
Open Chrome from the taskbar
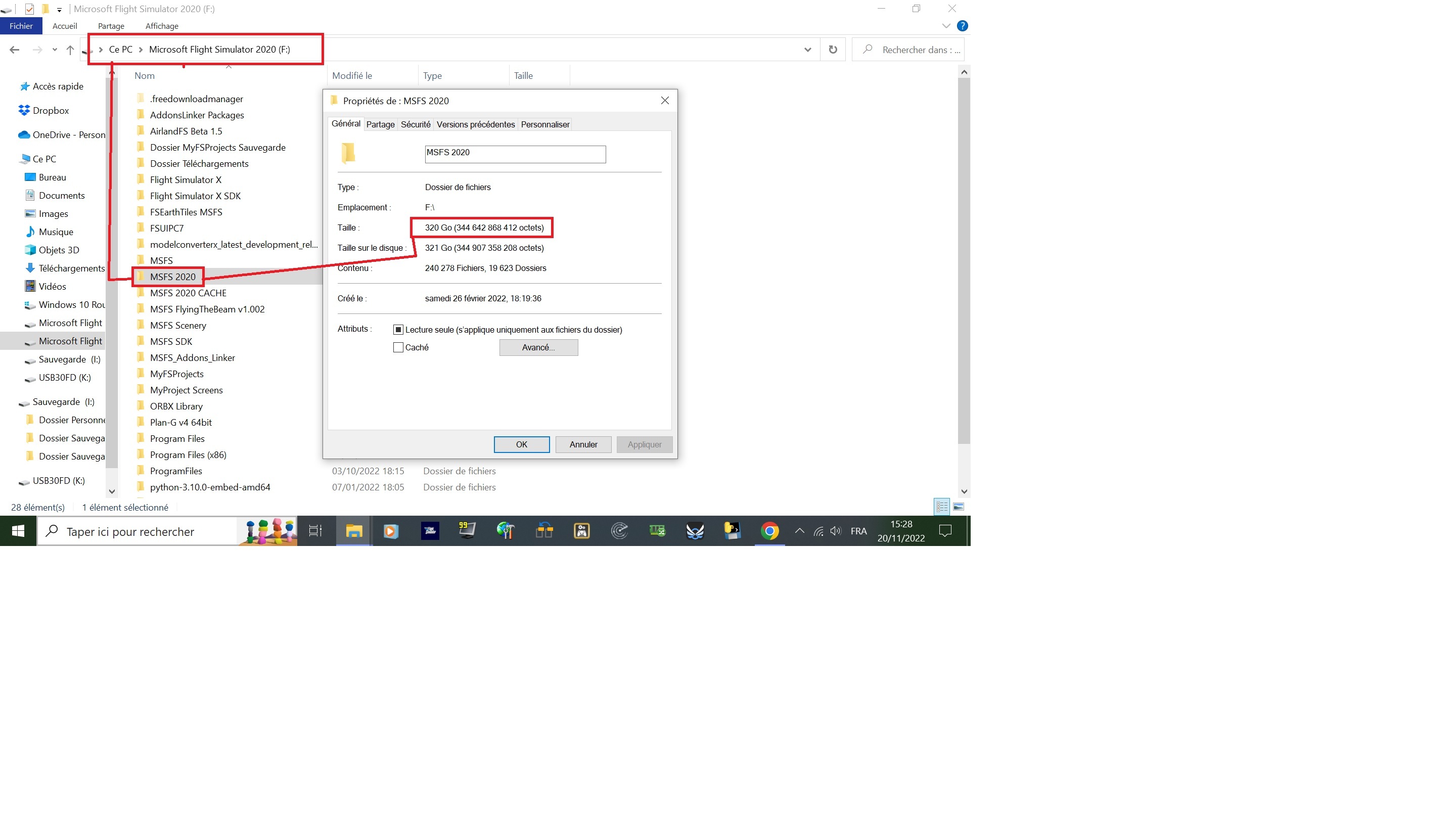769,531
